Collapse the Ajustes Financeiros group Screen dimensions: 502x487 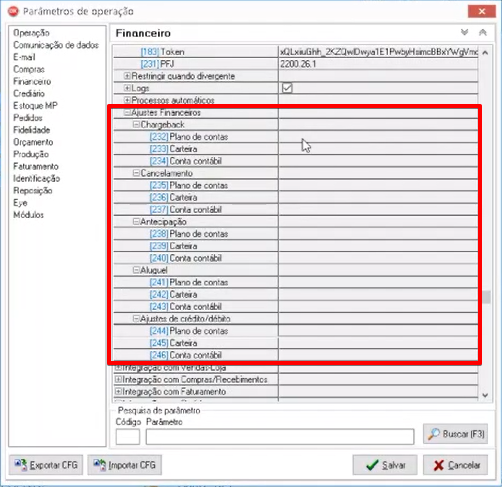127,113
